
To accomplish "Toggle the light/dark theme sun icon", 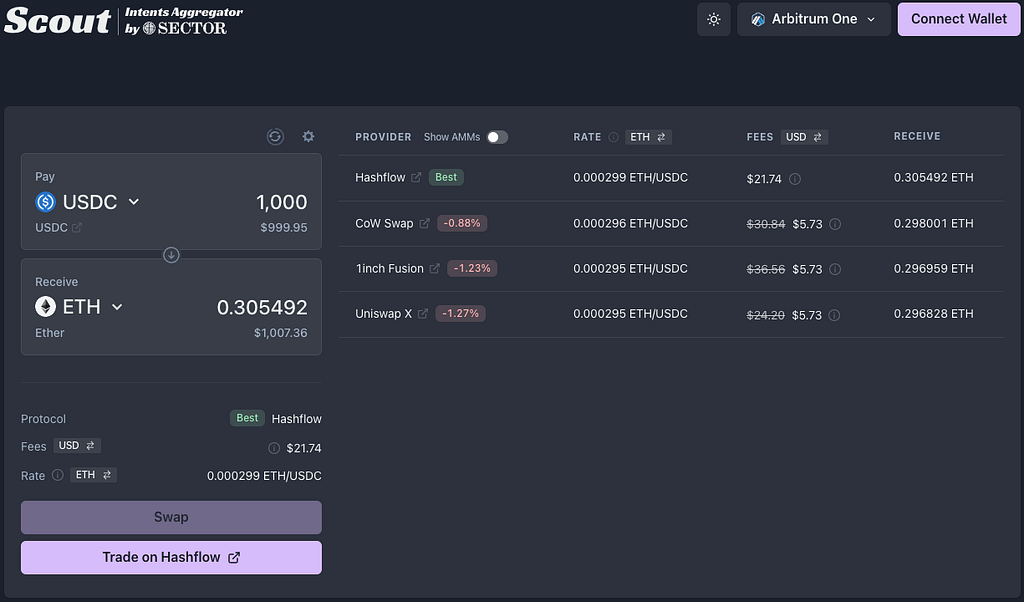I will point(714,20).
